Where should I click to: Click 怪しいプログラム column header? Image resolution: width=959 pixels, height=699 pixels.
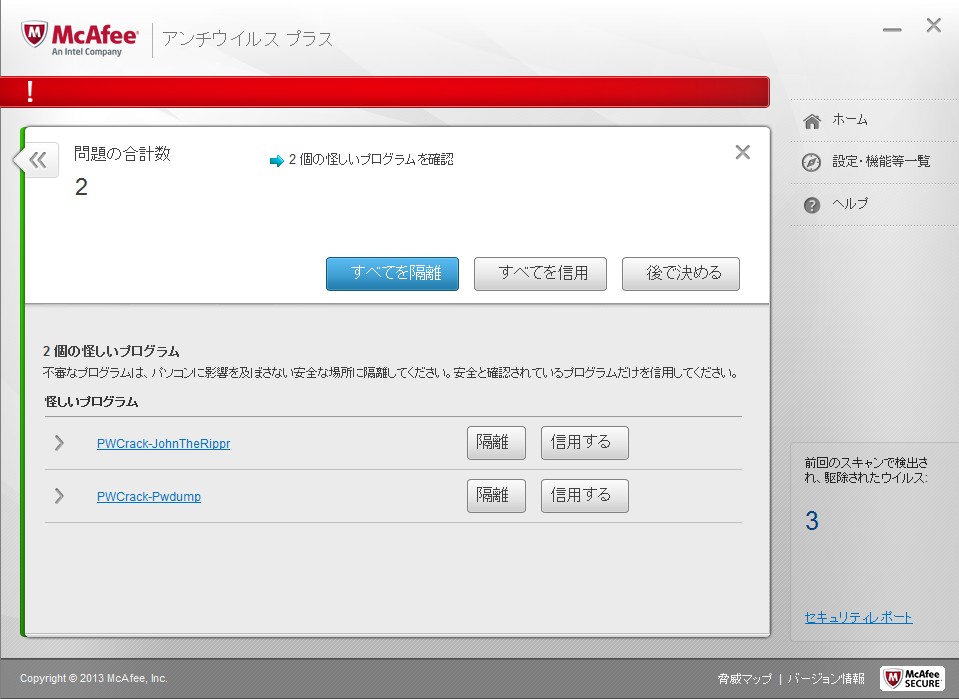[91, 402]
